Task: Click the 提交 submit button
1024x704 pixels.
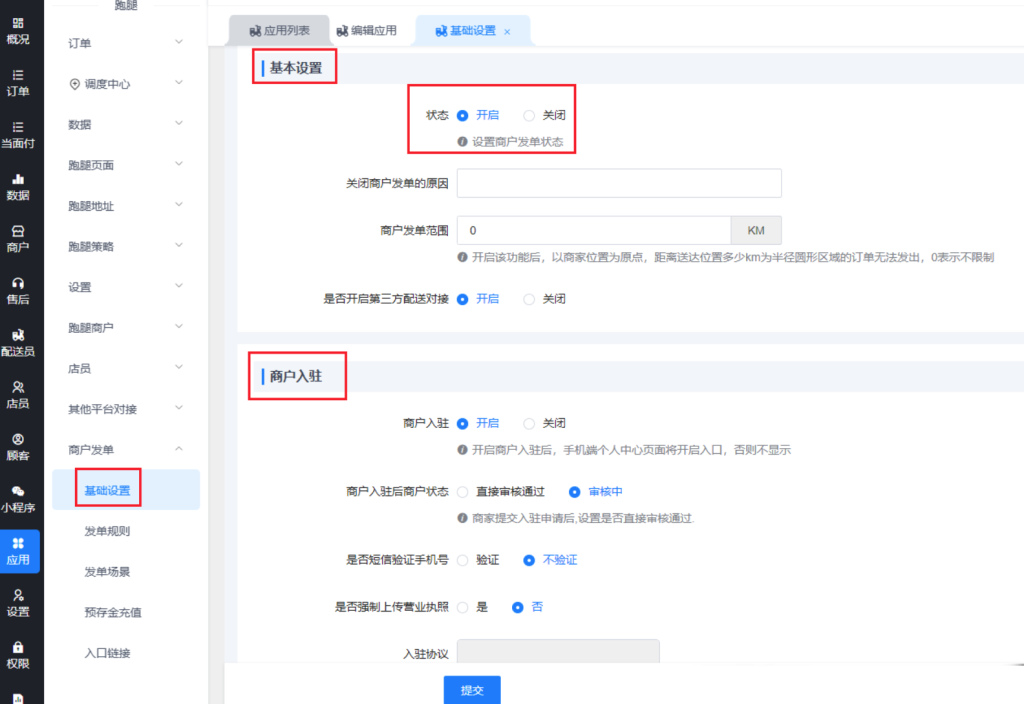Action: (x=472, y=690)
